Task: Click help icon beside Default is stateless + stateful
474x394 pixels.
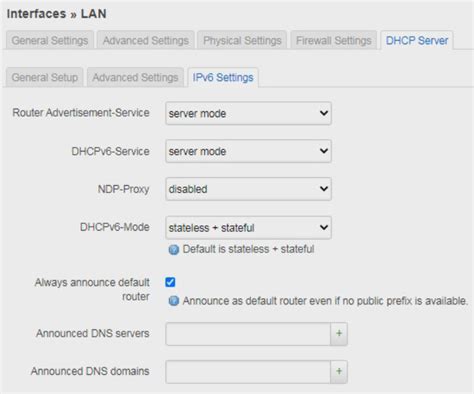Action: (x=174, y=250)
